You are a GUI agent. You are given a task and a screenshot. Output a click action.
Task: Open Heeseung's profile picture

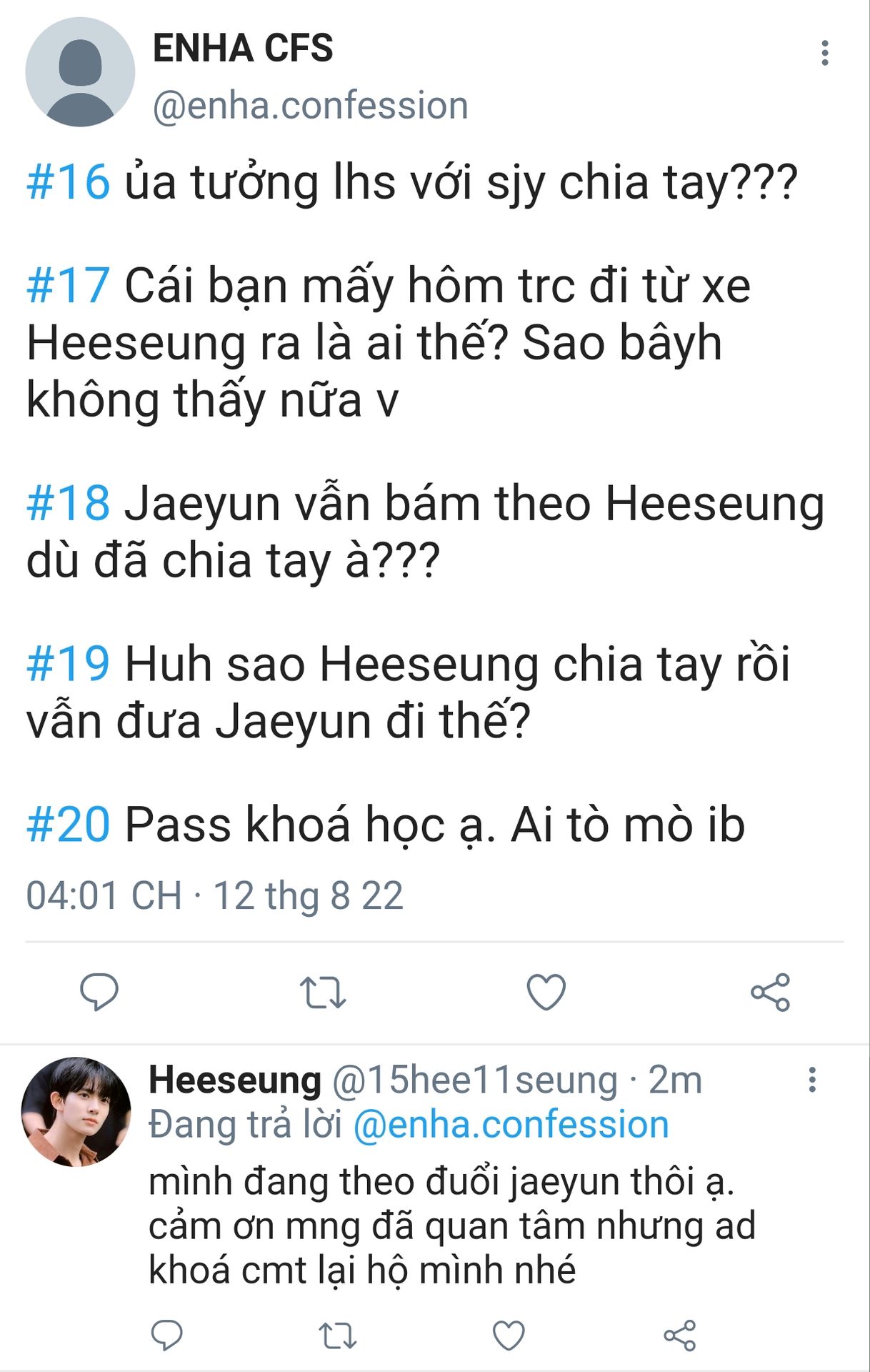click(76, 1112)
